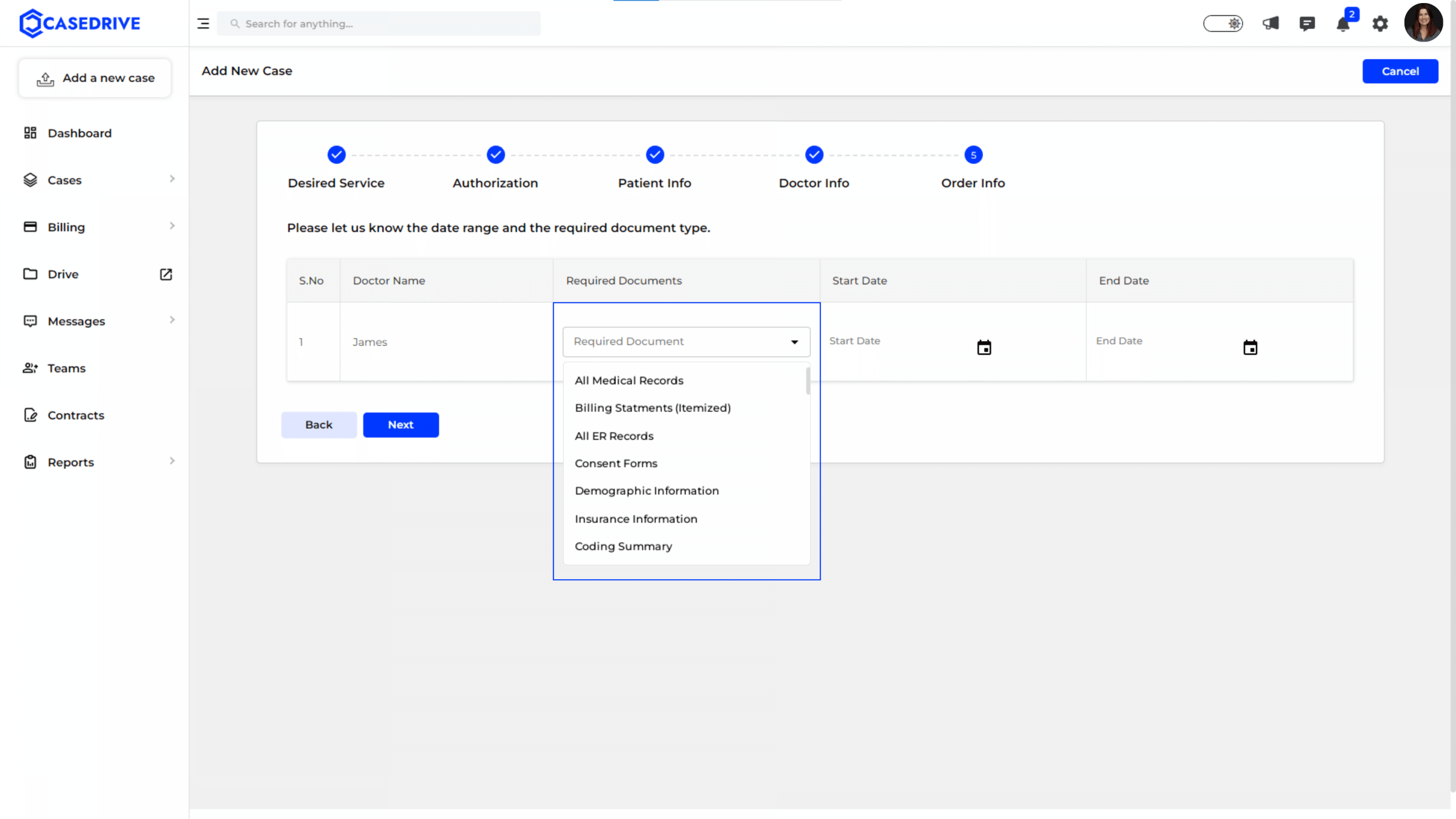Select Insurance Information option
The width and height of the screenshot is (1456, 819).
pos(685,519)
